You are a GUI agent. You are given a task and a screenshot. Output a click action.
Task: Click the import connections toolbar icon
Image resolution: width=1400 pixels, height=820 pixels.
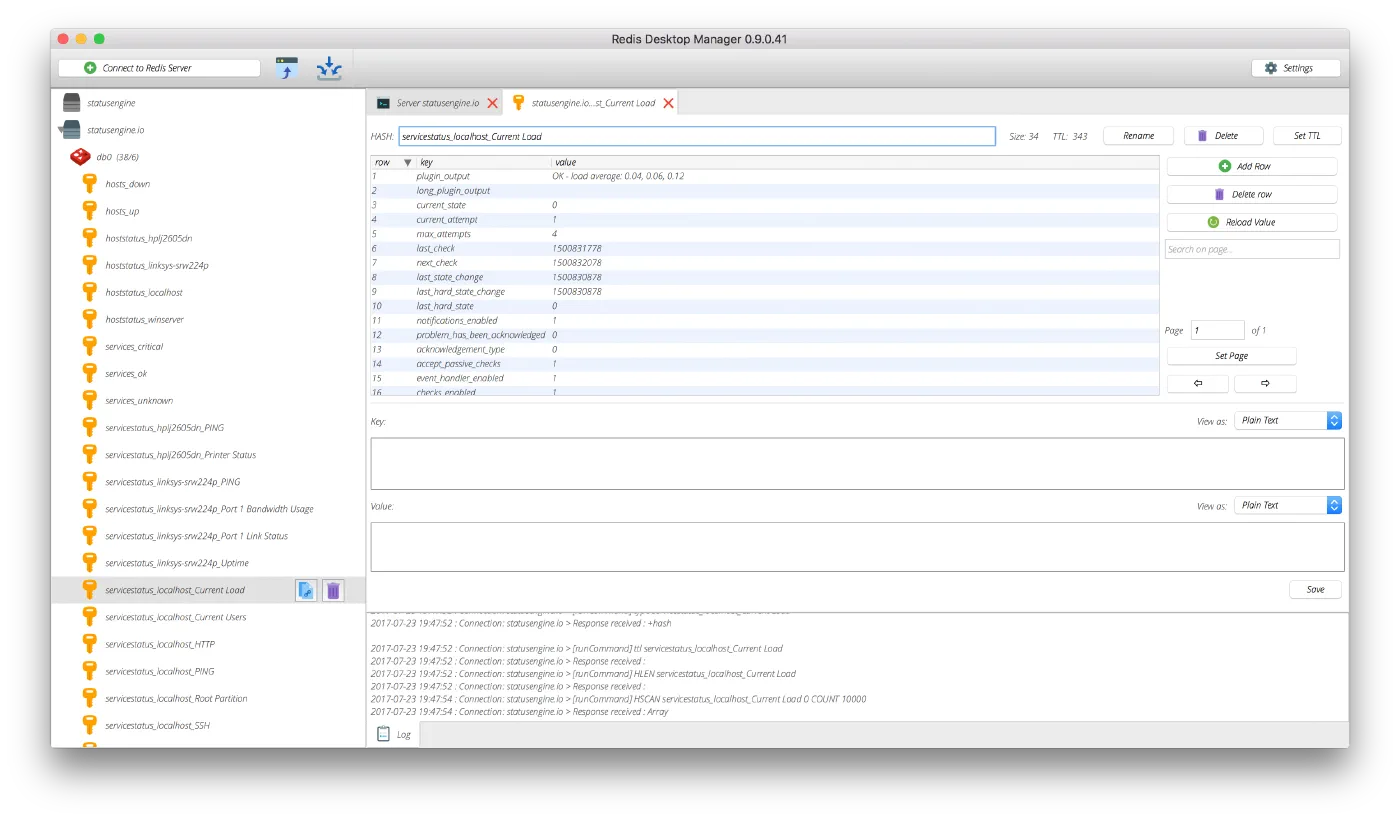(287, 68)
